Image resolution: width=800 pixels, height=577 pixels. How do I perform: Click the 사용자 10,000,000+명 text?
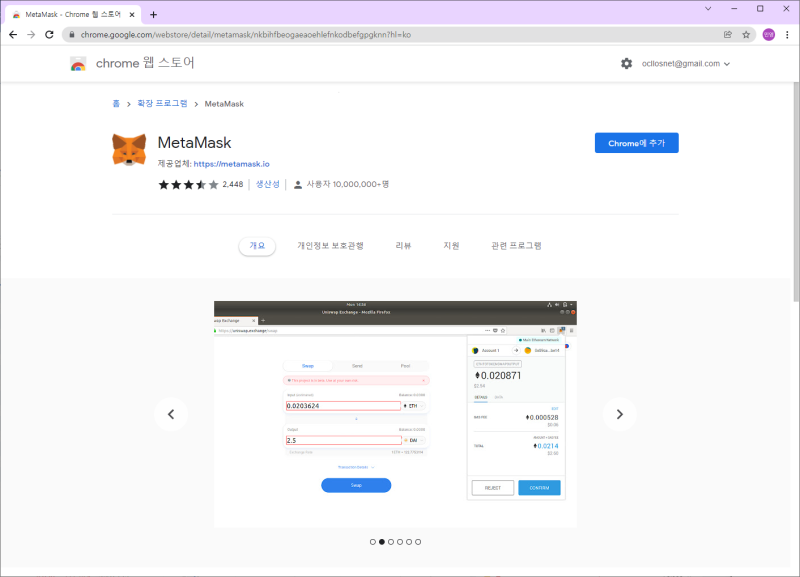coord(347,184)
